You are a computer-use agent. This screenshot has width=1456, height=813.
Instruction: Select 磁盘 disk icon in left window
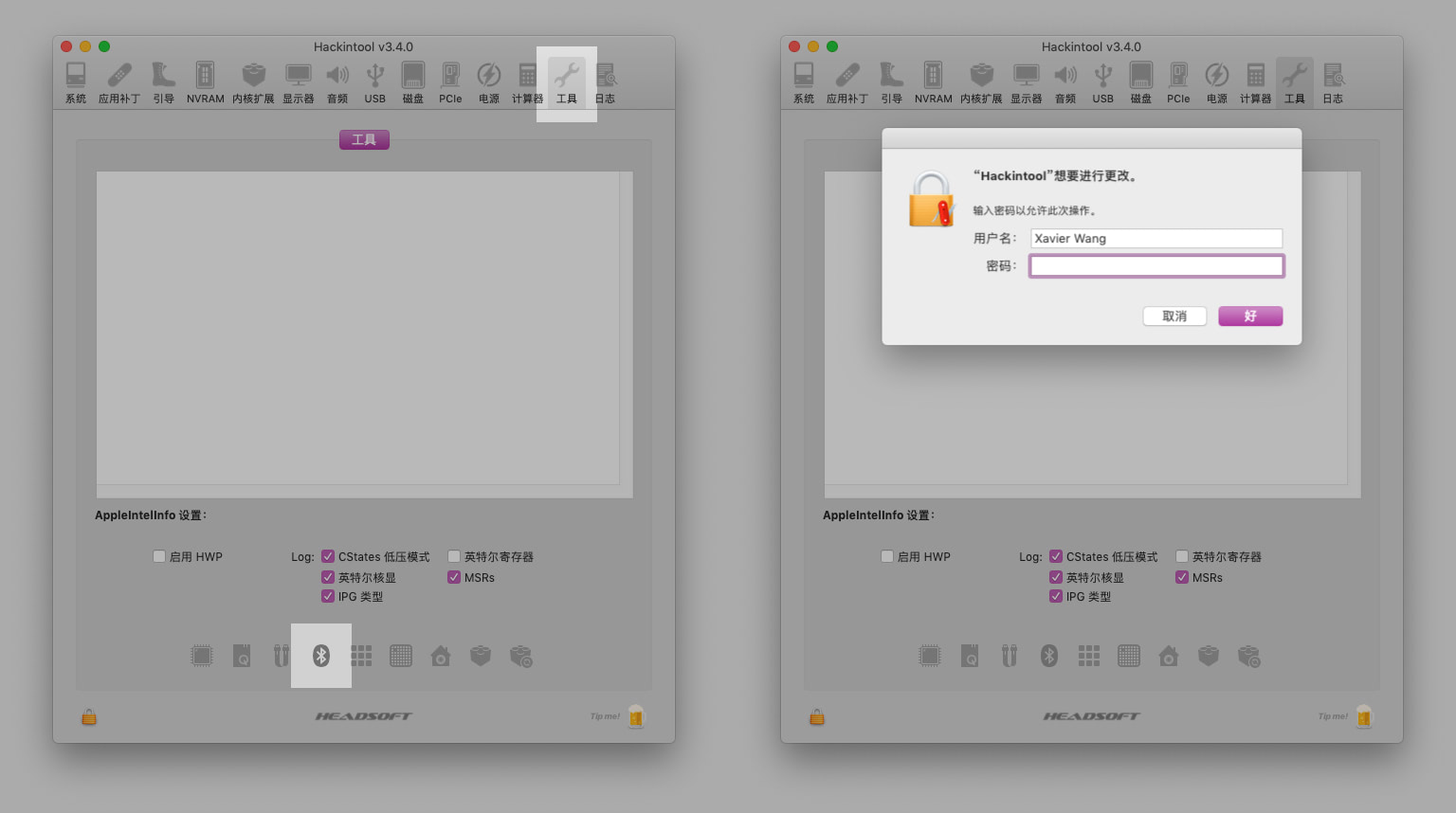(x=413, y=82)
